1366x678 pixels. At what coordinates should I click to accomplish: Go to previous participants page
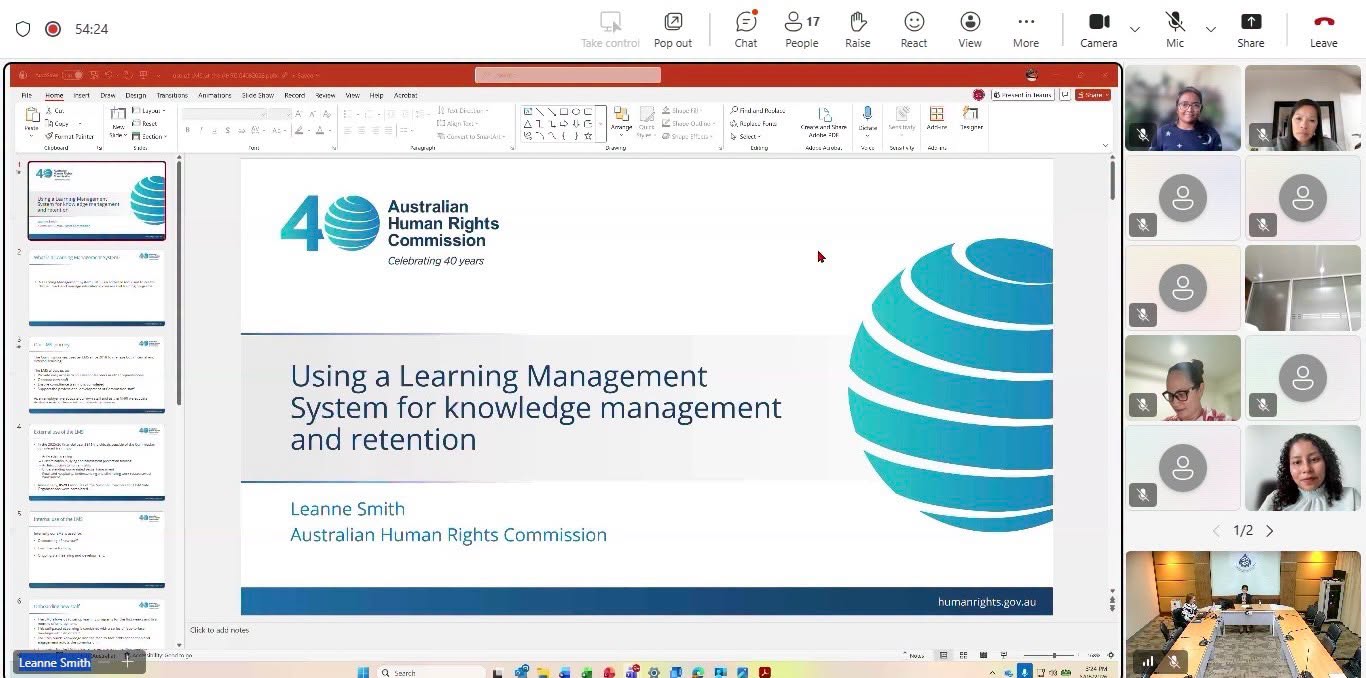pos(1216,531)
